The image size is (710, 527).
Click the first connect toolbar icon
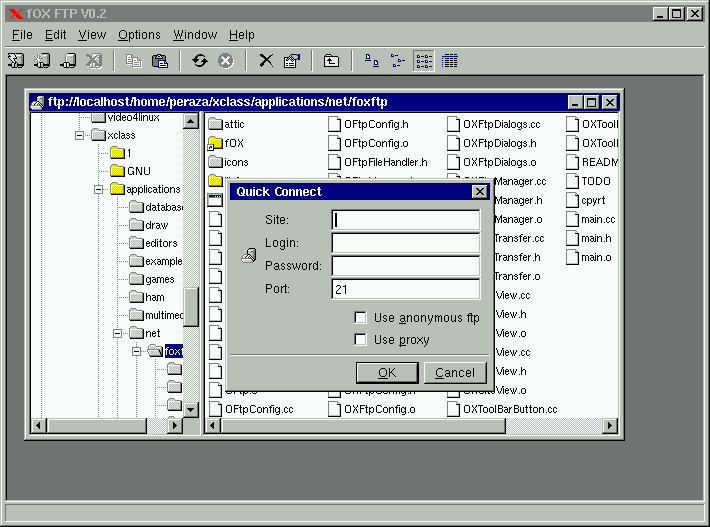click(x=16, y=61)
